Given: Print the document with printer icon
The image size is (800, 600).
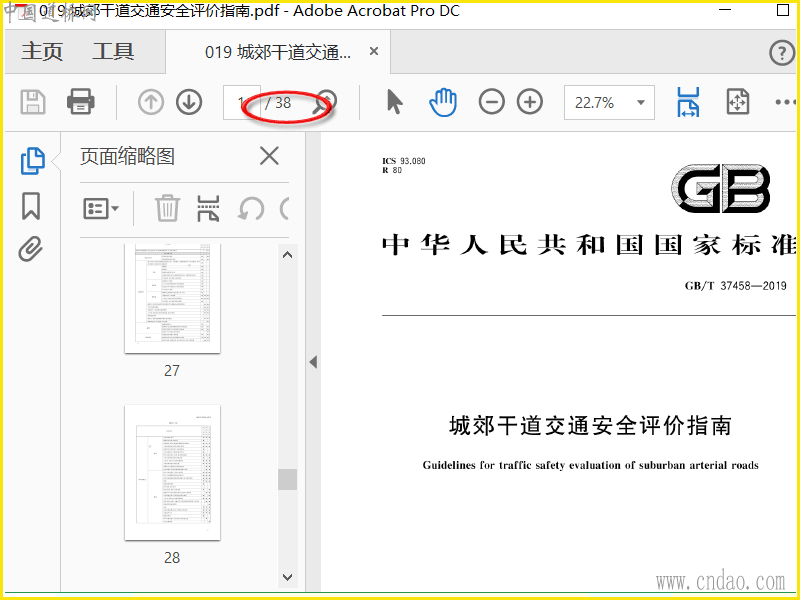Looking at the screenshot, I should (x=81, y=101).
